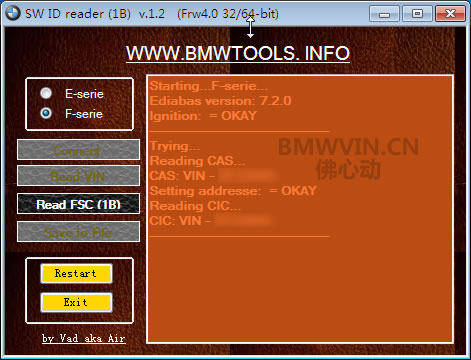The height and width of the screenshot is (360, 471).
Task: Click the Read FSC (1B) button
Action: click(78, 204)
